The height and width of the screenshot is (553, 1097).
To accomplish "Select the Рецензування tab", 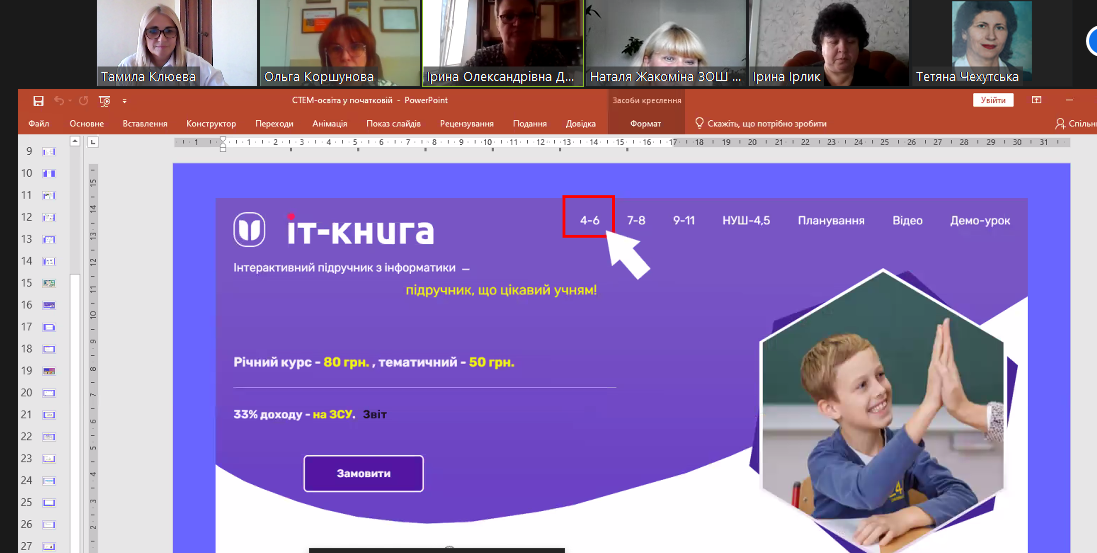I will tap(467, 124).
